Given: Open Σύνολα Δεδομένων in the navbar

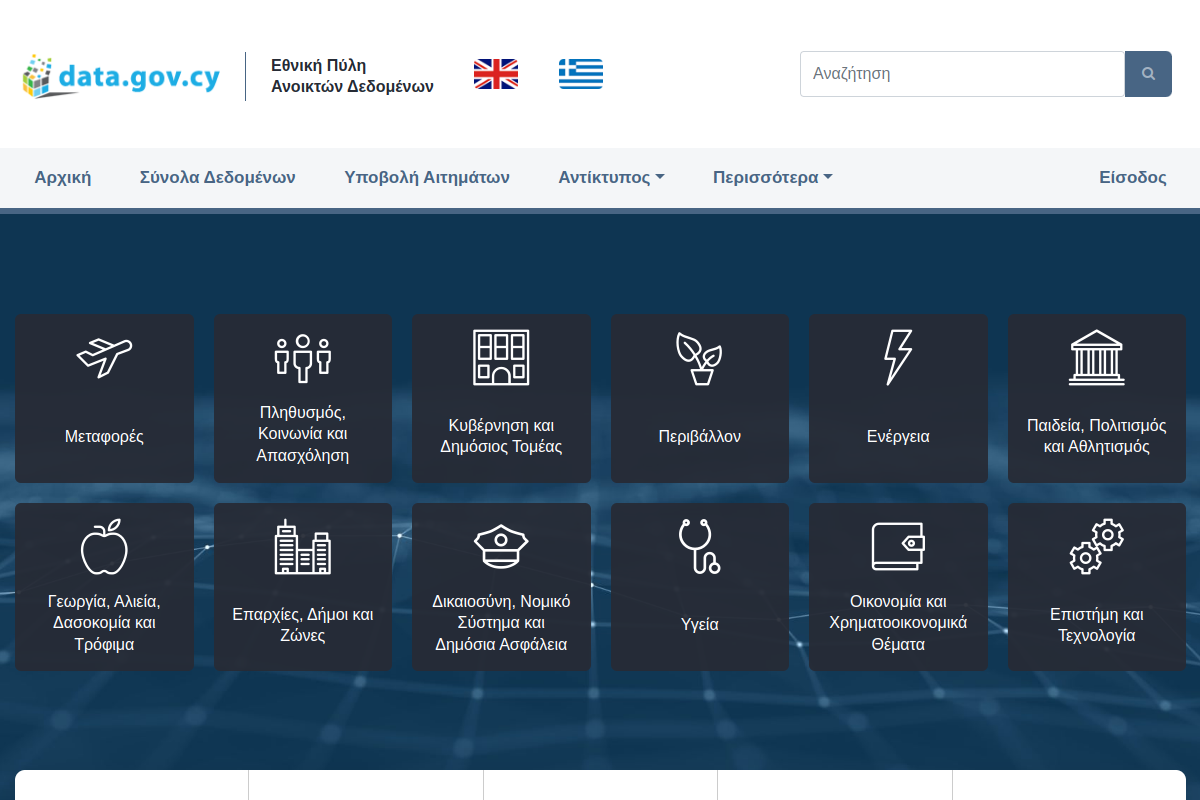Looking at the screenshot, I should tap(218, 178).
